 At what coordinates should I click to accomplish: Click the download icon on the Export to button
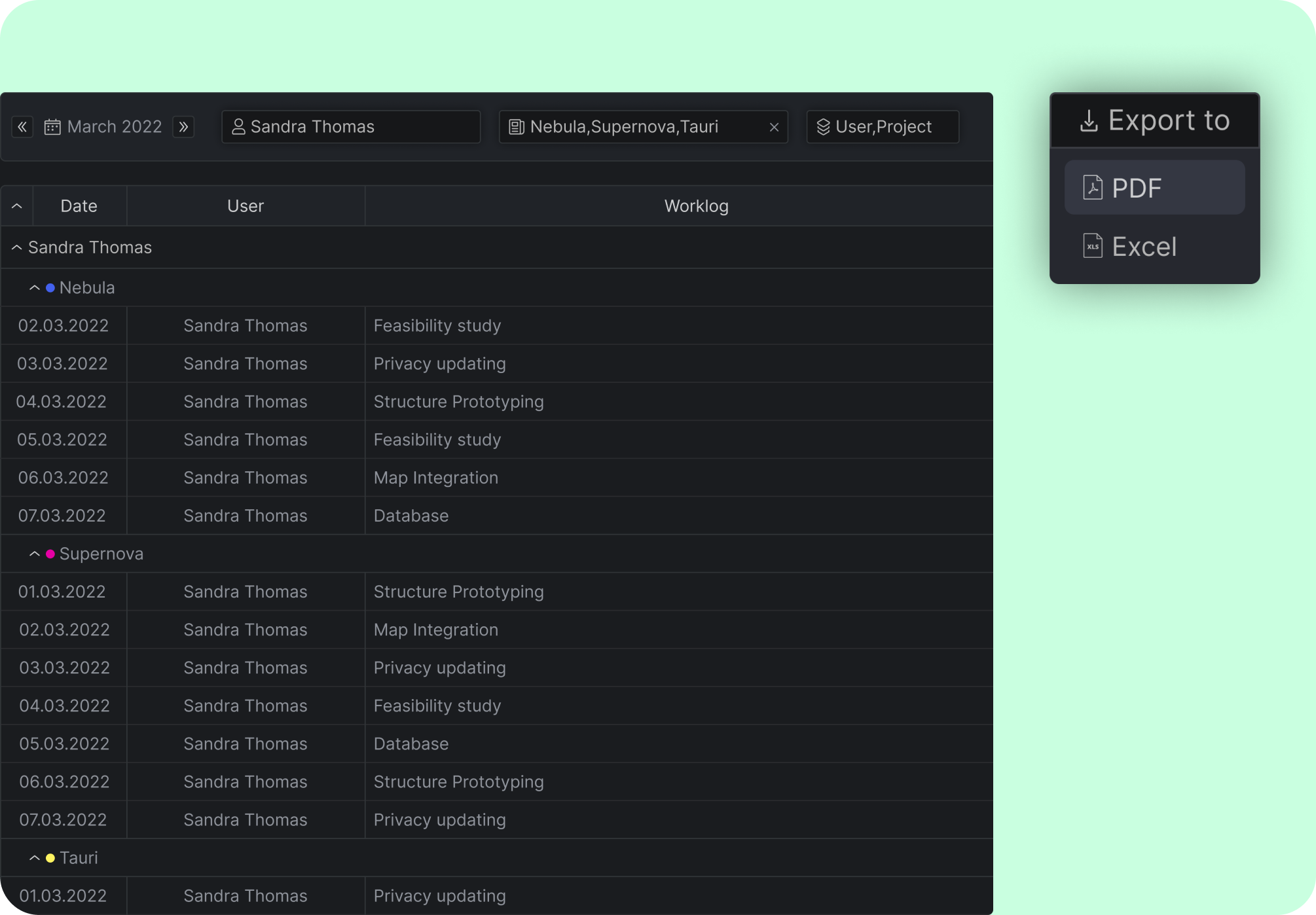pyautogui.click(x=1088, y=120)
